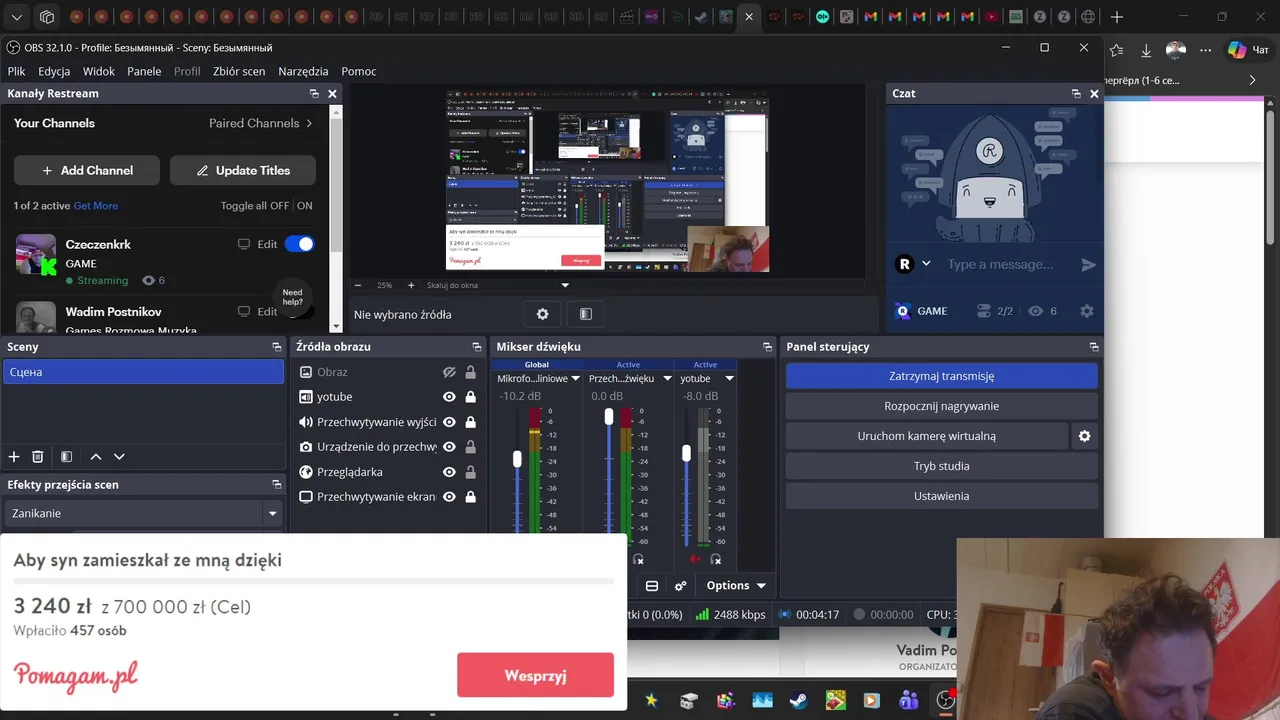Image resolution: width=1280 pixels, height=720 pixels.
Task: Toggle mixer layout icon beside Options
Action: (652, 586)
